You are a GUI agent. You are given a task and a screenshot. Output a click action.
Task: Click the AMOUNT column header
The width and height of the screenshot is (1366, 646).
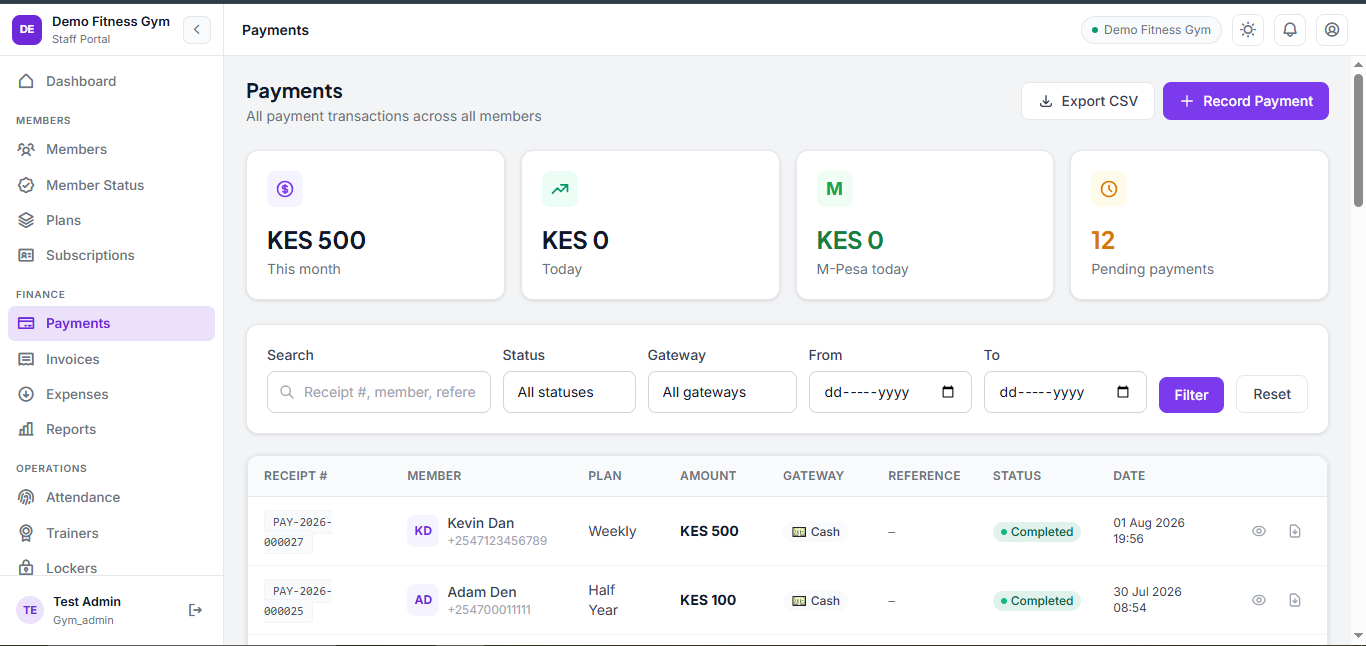pyautogui.click(x=708, y=476)
